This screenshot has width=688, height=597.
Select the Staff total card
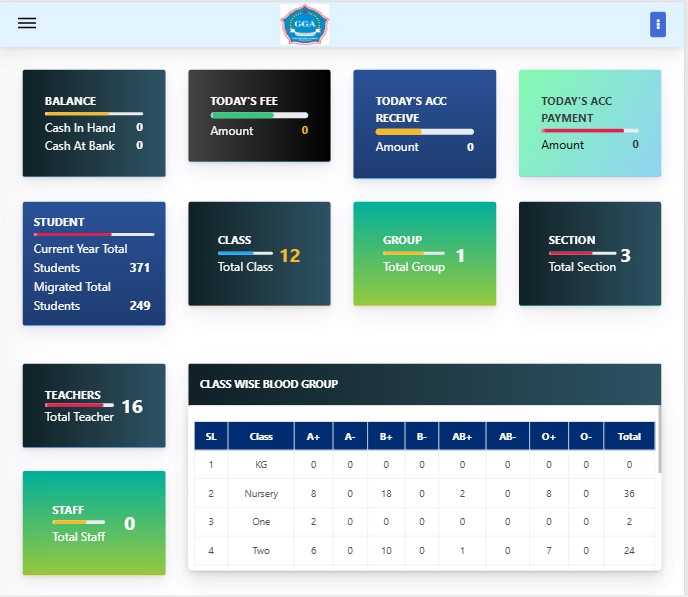tap(94, 523)
